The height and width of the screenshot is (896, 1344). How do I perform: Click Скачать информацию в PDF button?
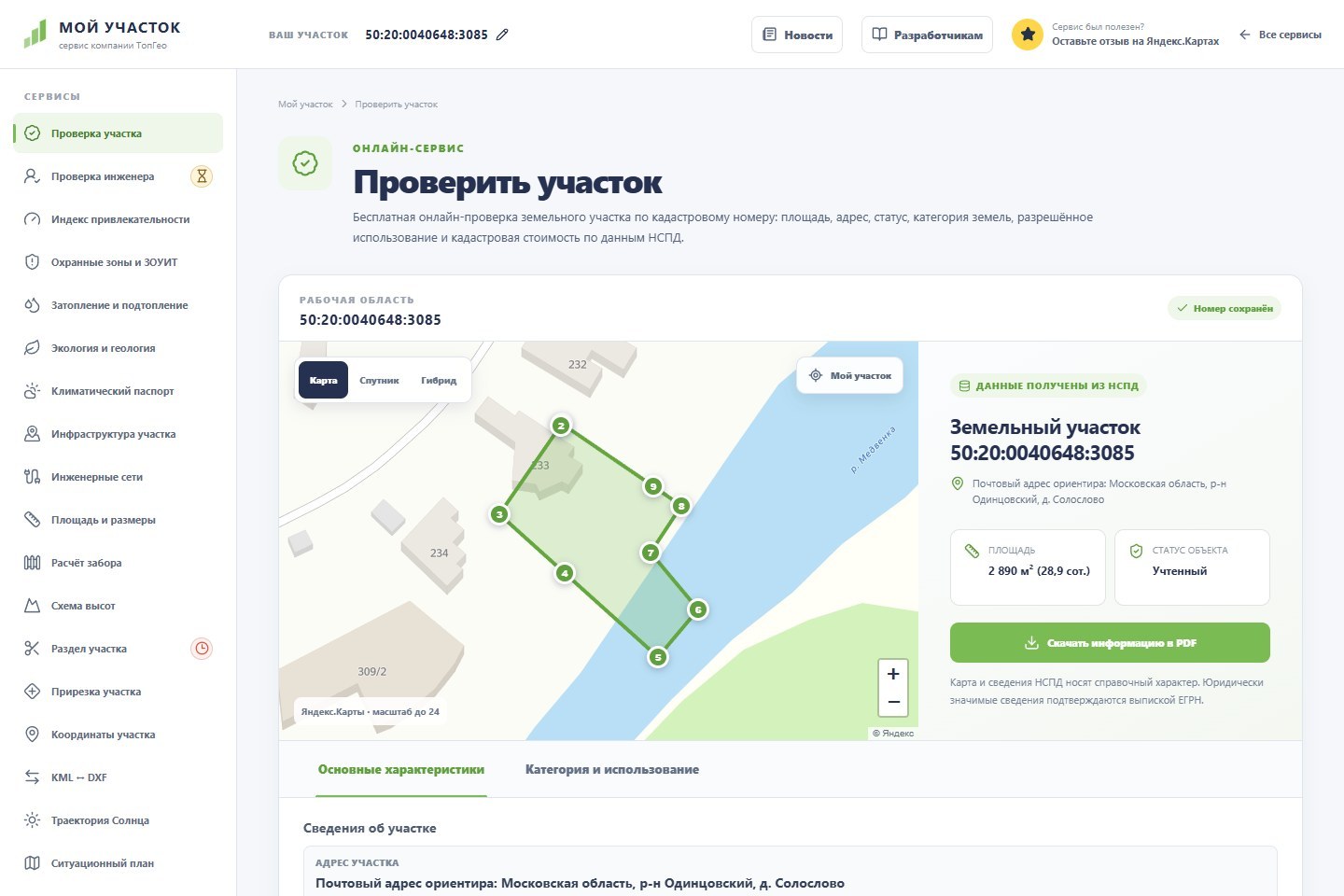click(1110, 643)
